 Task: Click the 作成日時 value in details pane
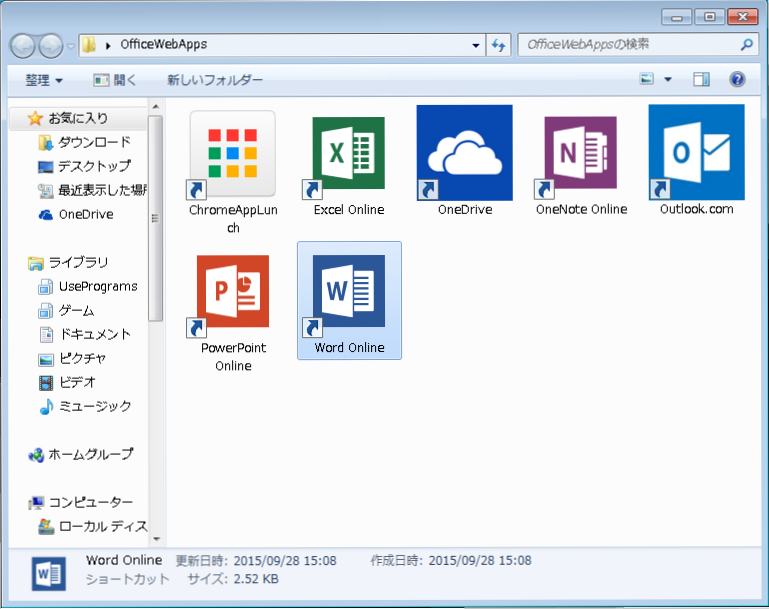point(480,560)
